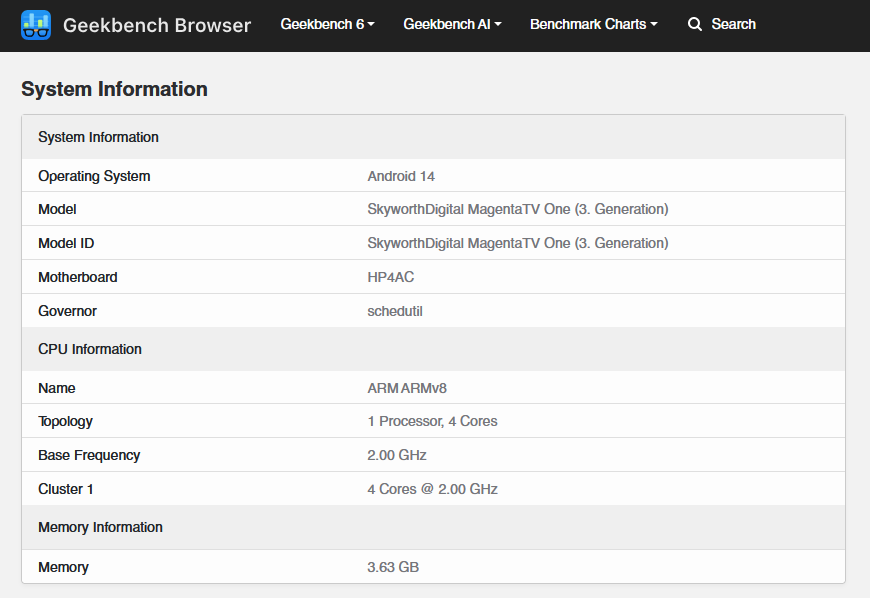Click the Governor value schedutil
This screenshot has height=598, width=870.
[x=395, y=311]
